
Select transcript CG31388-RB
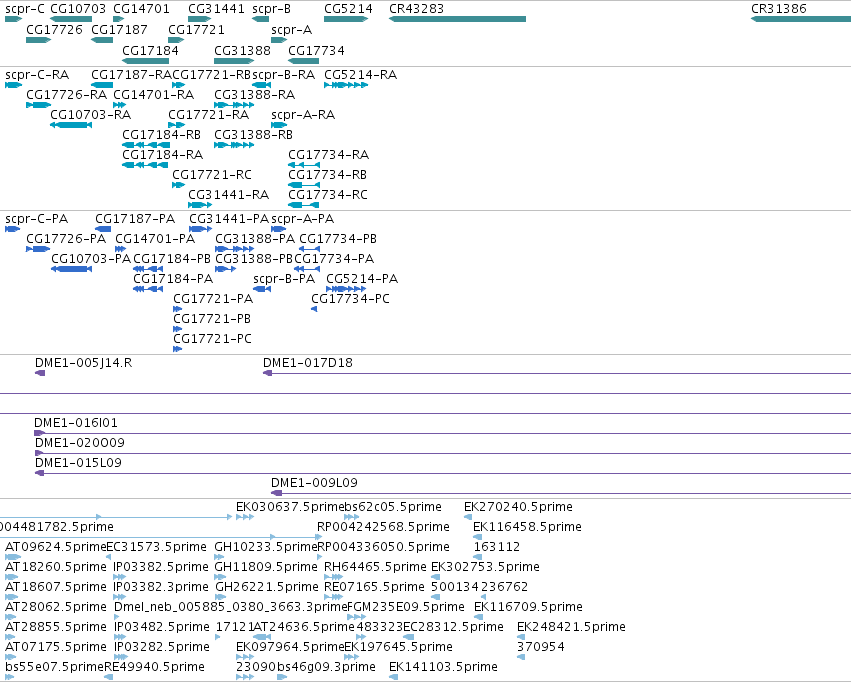pyautogui.click(x=253, y=135)
